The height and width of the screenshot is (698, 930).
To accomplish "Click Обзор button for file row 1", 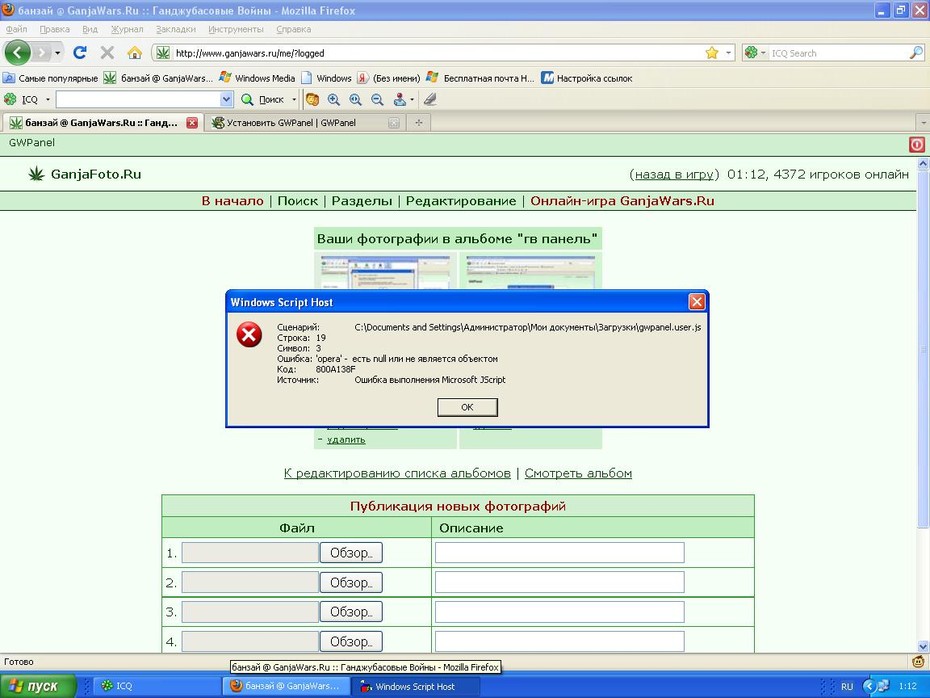I will click(x=351, y=553).
